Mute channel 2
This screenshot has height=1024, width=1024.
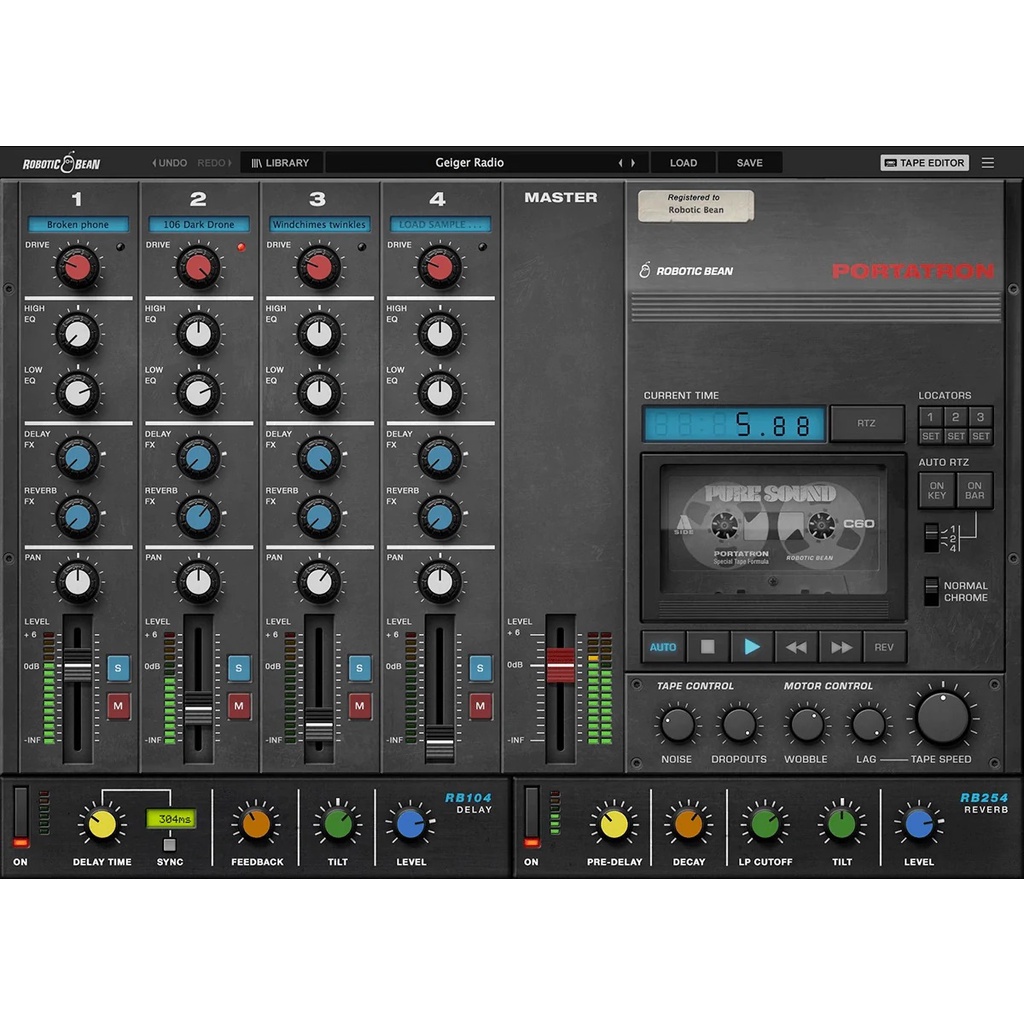[239, 706]
